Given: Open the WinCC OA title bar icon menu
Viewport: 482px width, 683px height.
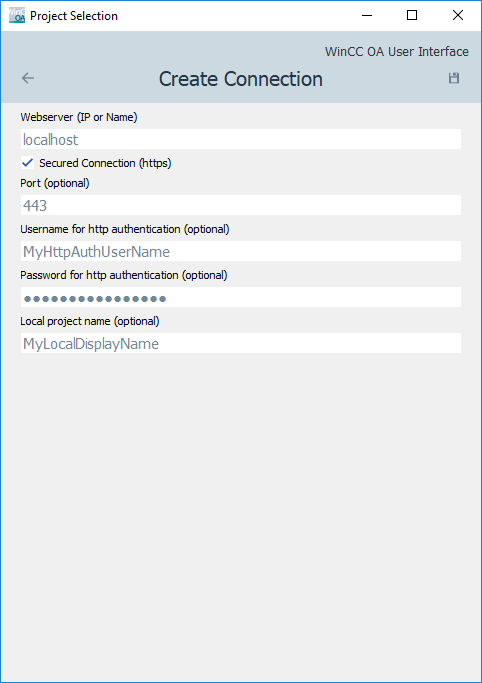Looking at the screenshot, I should point(17,16).
